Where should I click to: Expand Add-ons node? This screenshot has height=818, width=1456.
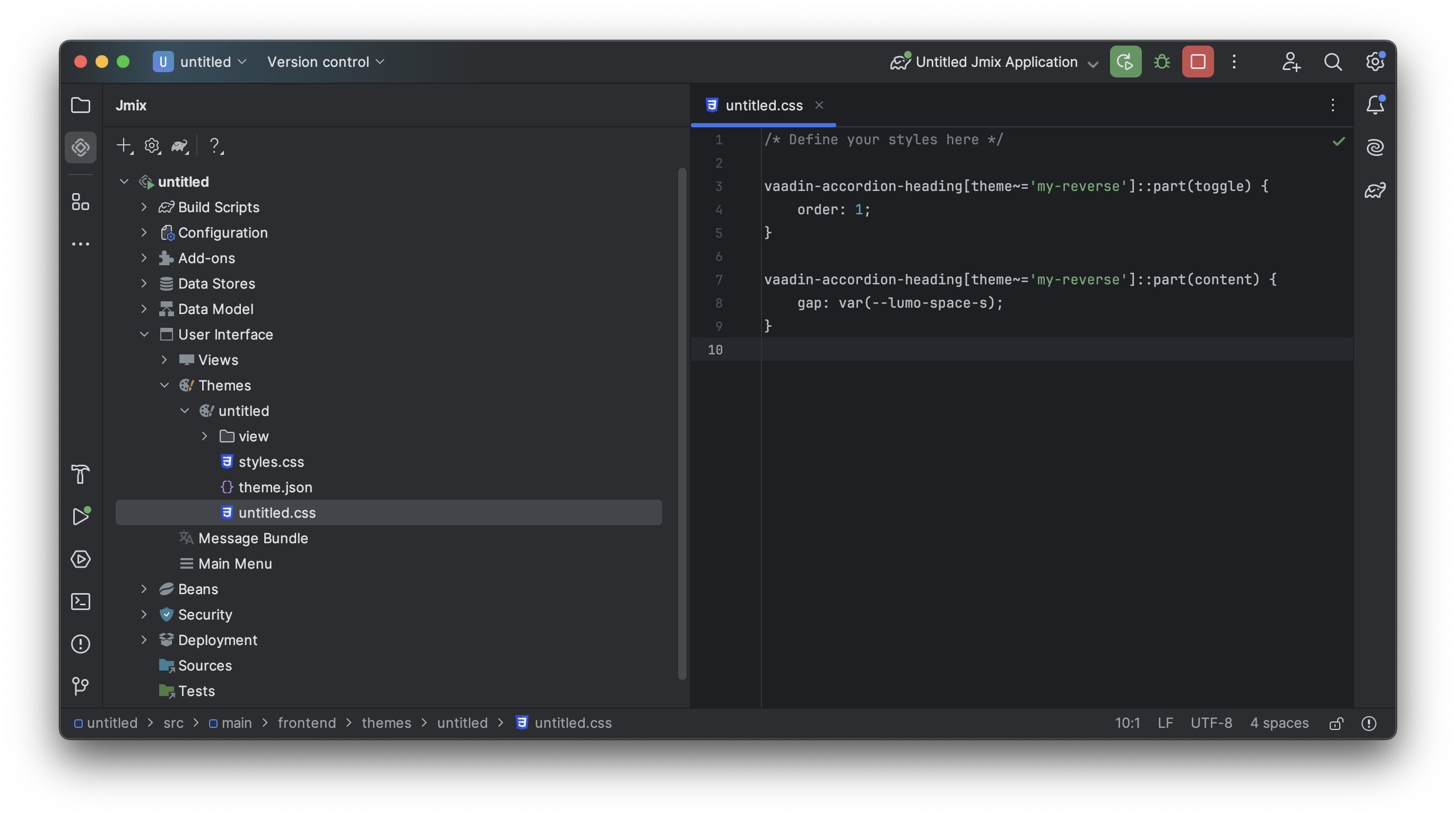pos(144,258)
